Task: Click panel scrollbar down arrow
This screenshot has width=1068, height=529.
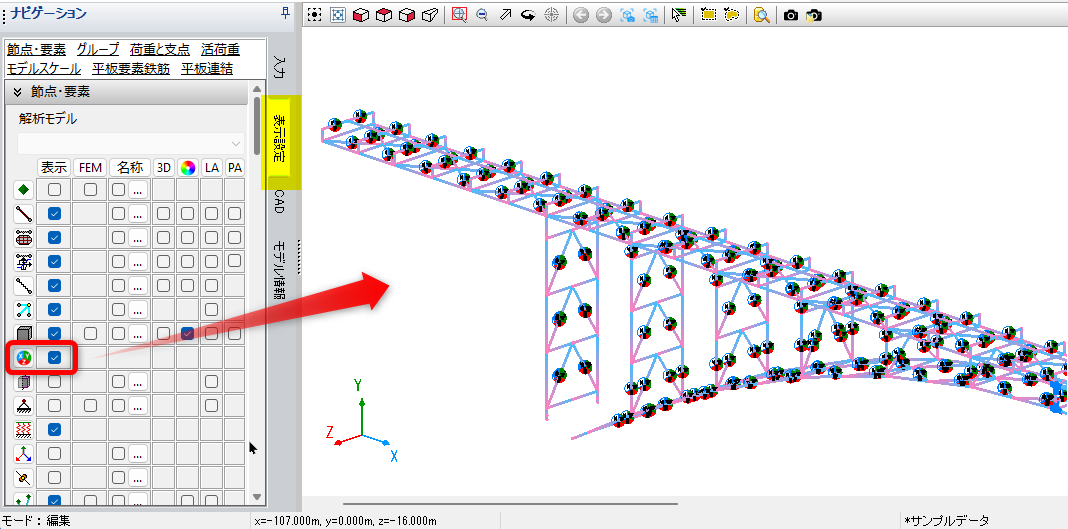Action: [x=257, y=498]
